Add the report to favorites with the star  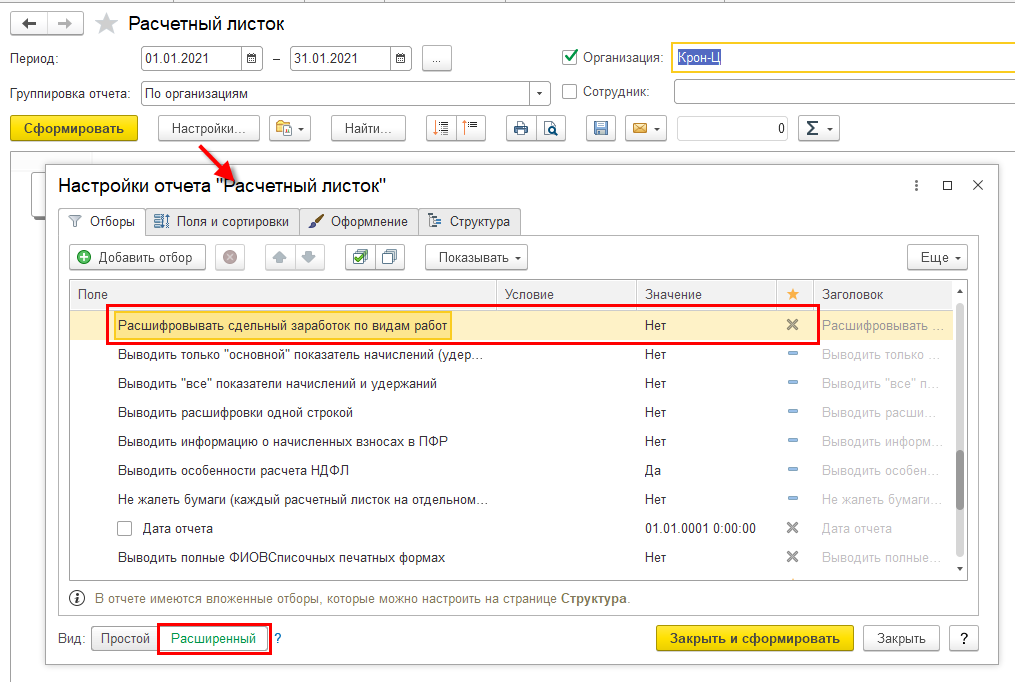click(x=106, y=24)
